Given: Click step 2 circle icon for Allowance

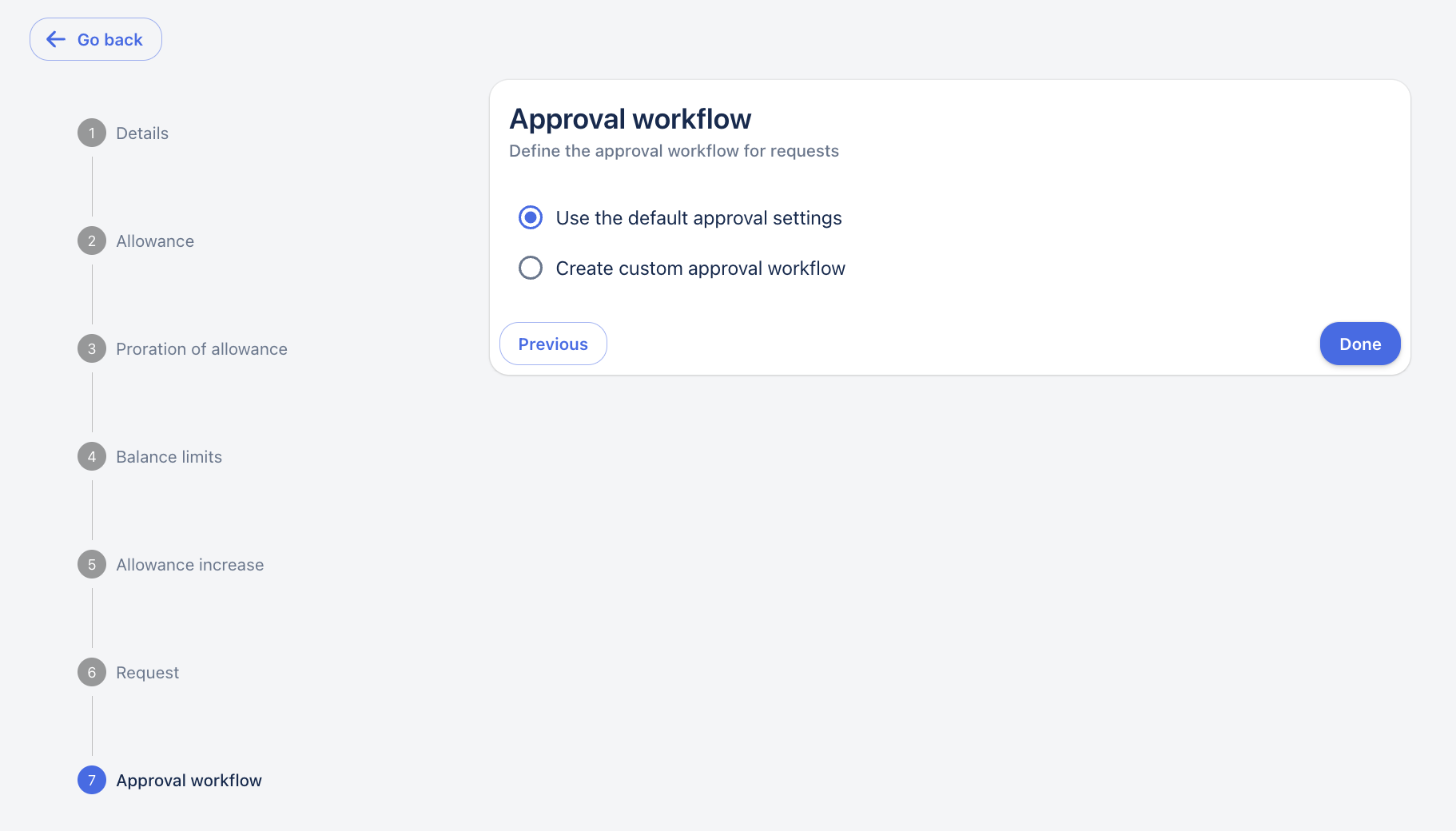Looking at the screenshot, I should 92,241.
